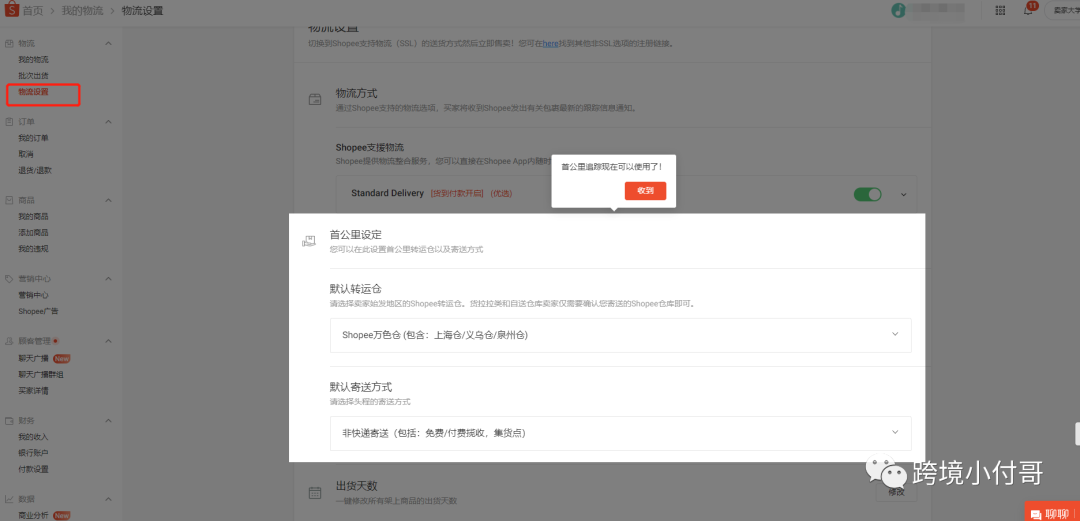Collapse the 订单 sidebar section chevron
This screenshot has height=521, width=1080.
pyautogui.click(x=108, y=122)
